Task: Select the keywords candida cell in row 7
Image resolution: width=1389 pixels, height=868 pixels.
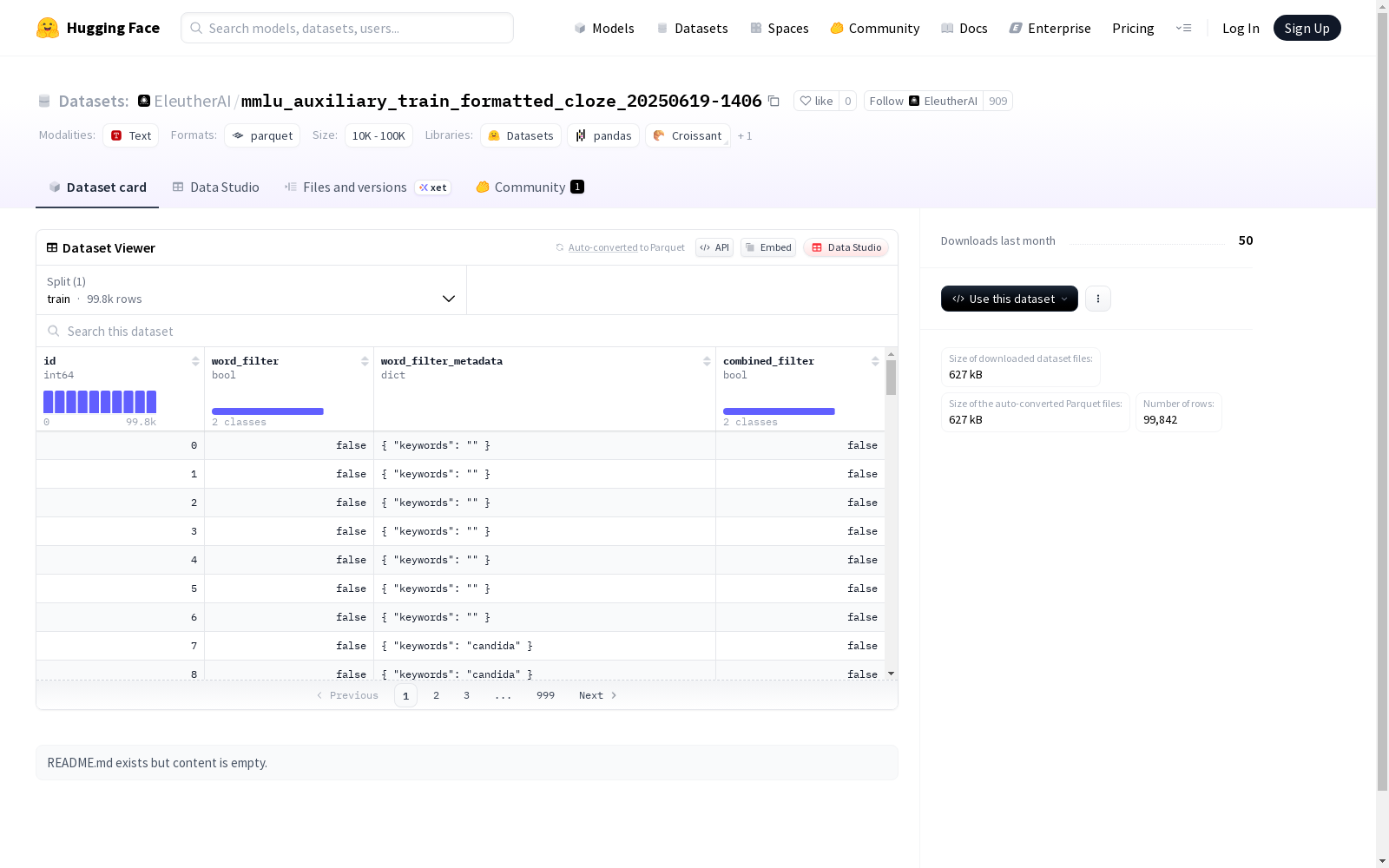Action: 544,646
